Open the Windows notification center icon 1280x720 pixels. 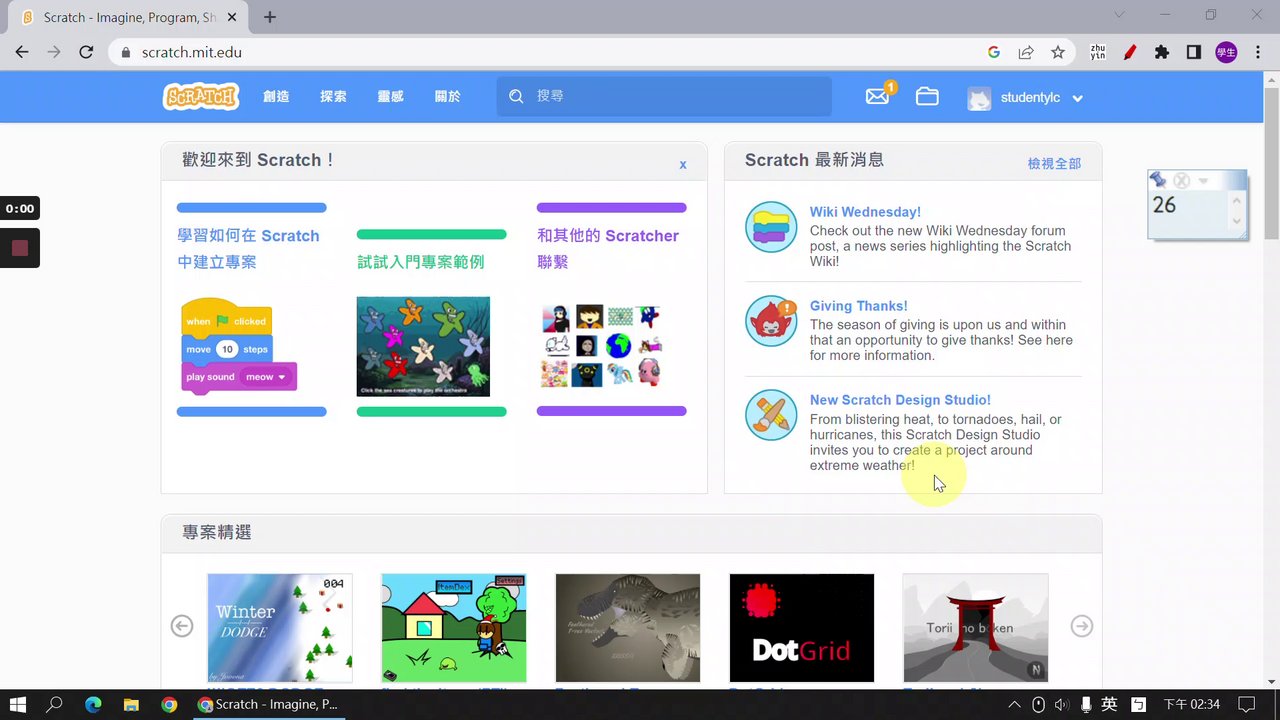(1246, 704)
